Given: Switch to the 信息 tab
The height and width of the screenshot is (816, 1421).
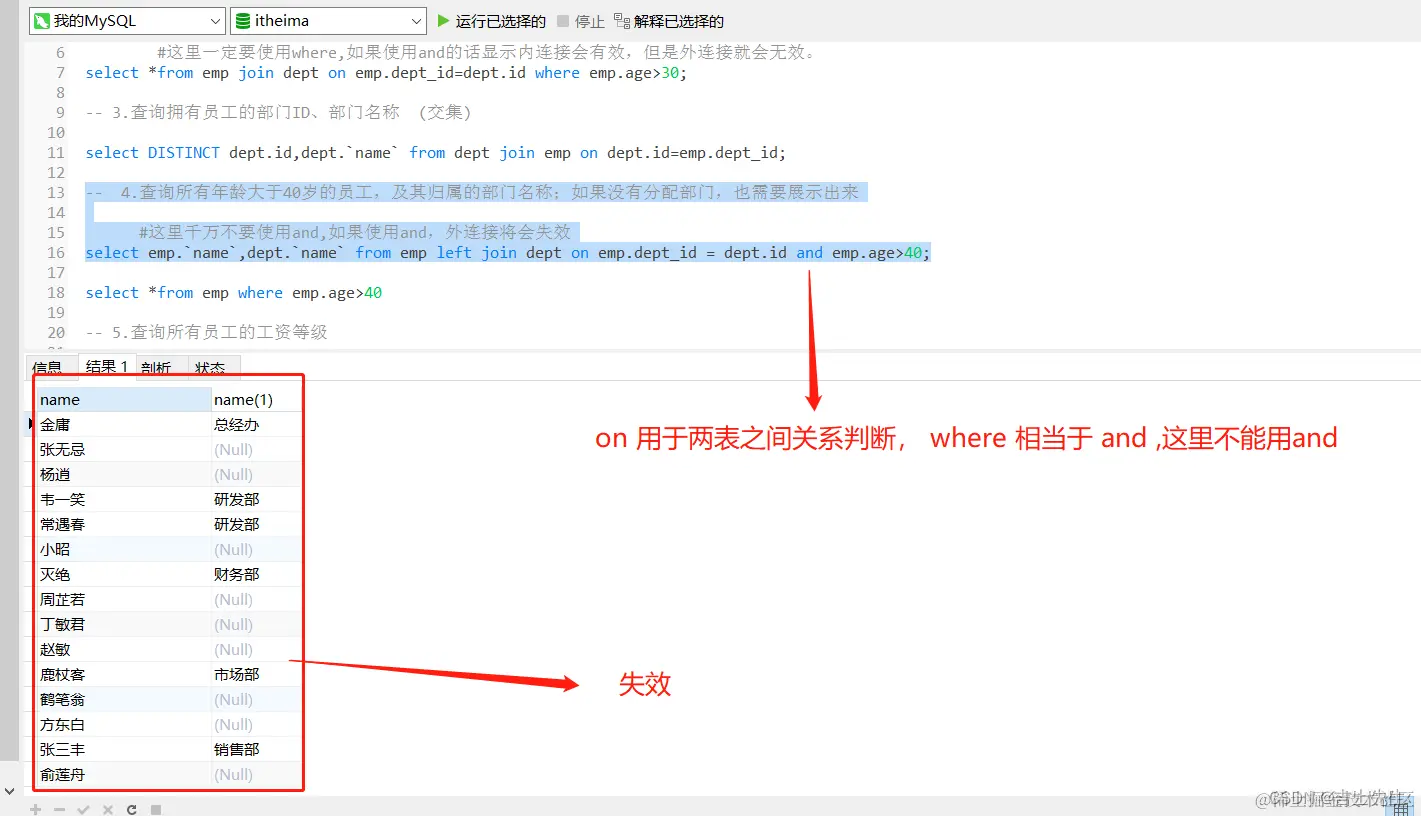Looking at the screenshot, I should pyautogui.click(x=47, y=367).
